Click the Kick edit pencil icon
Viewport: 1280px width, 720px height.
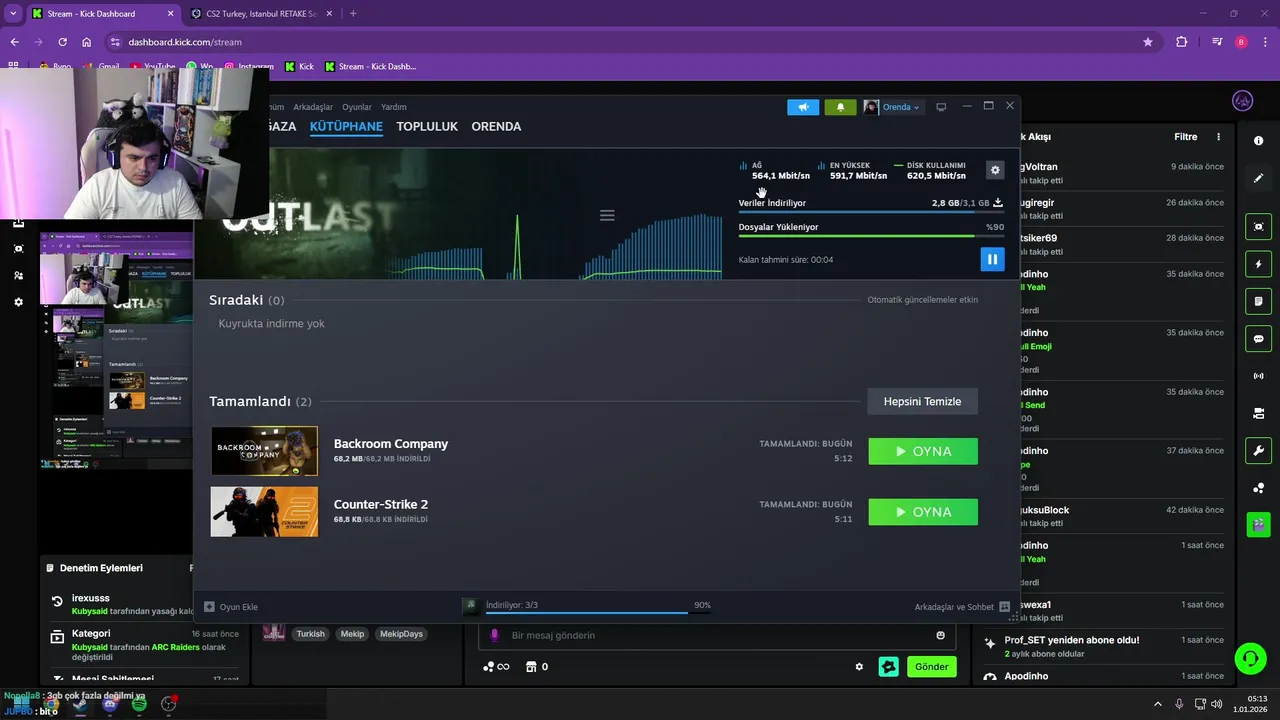[1258, 178]
